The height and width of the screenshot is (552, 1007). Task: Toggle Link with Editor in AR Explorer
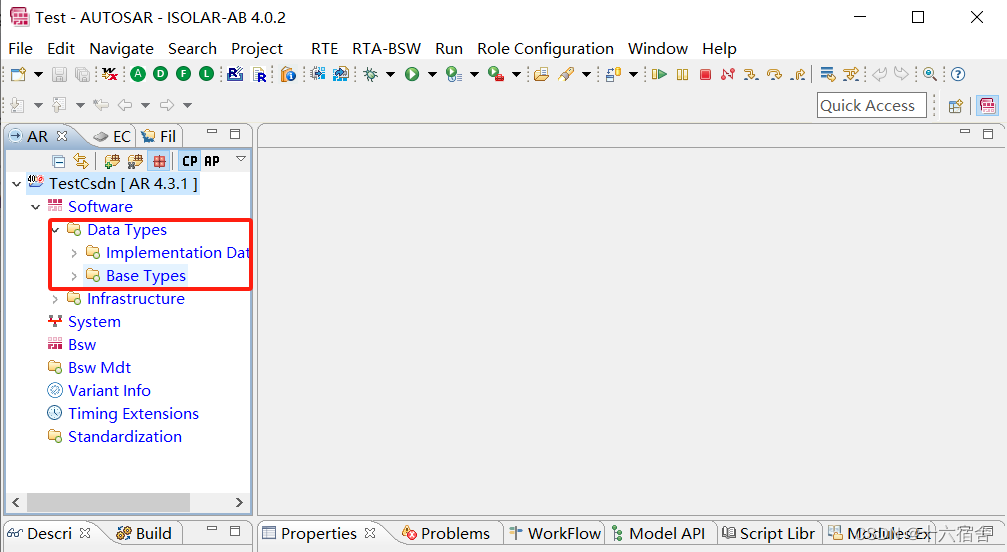click(81, 161)
